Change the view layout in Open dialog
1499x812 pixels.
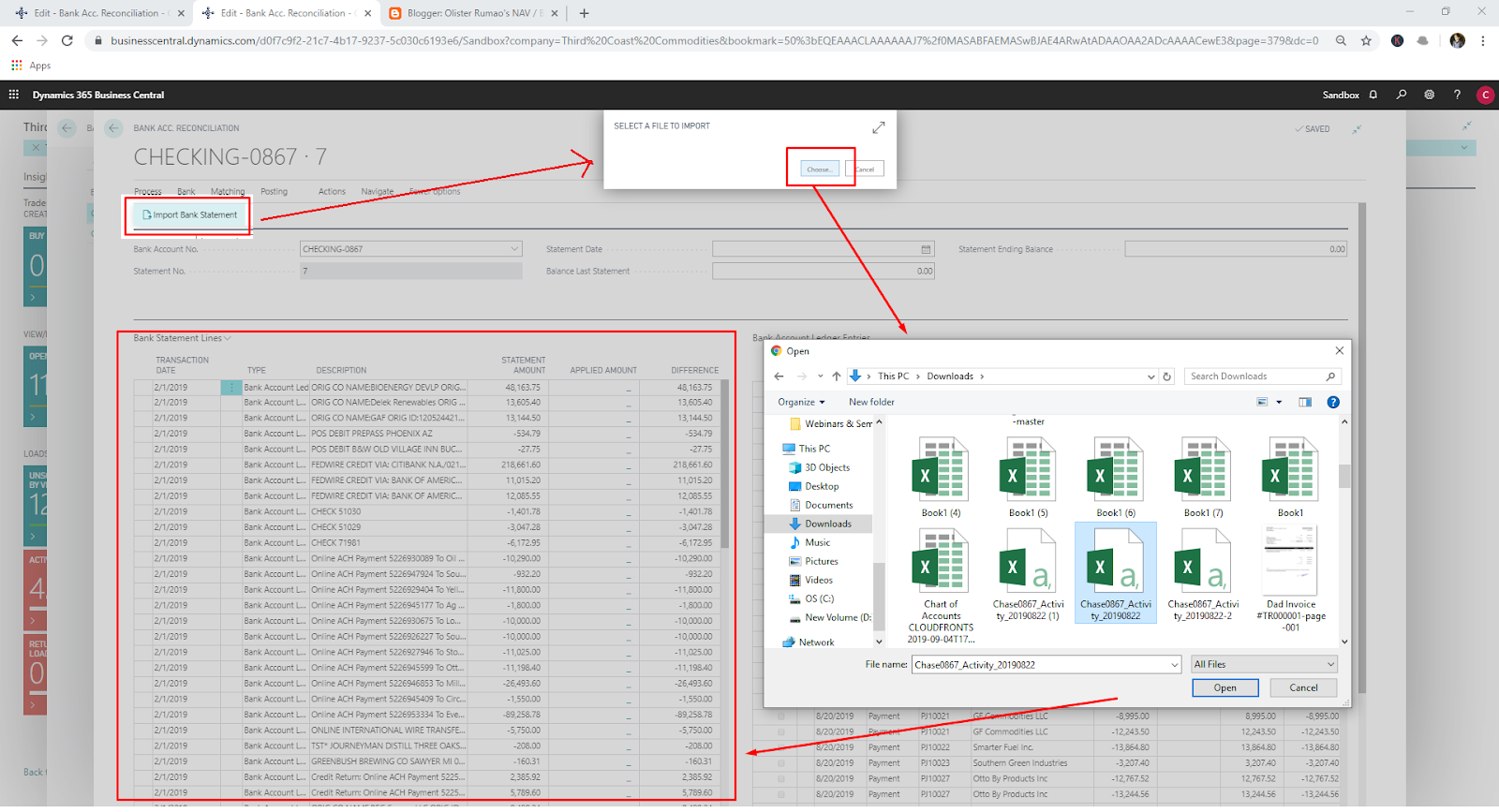click(x=1262, y=402)
